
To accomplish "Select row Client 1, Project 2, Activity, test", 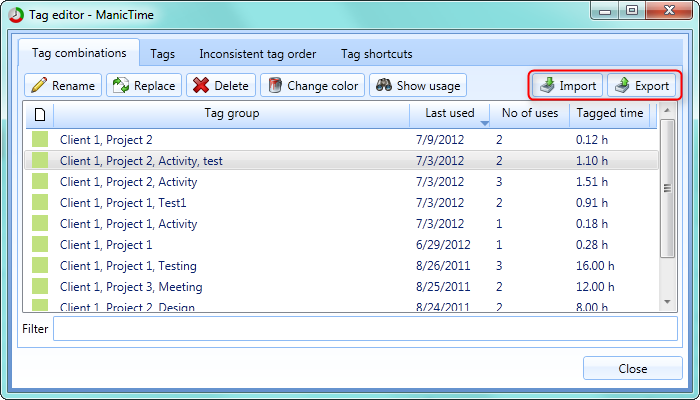I will (x=342, y=161).
